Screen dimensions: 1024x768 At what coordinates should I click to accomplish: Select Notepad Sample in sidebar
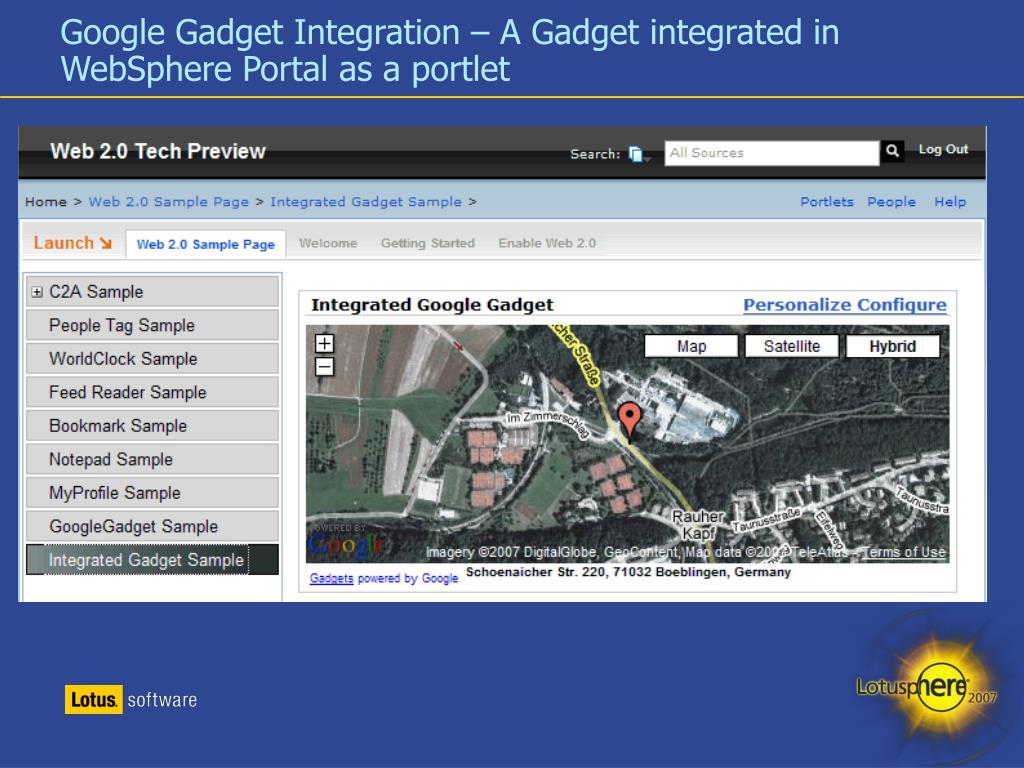pos(152,459)
